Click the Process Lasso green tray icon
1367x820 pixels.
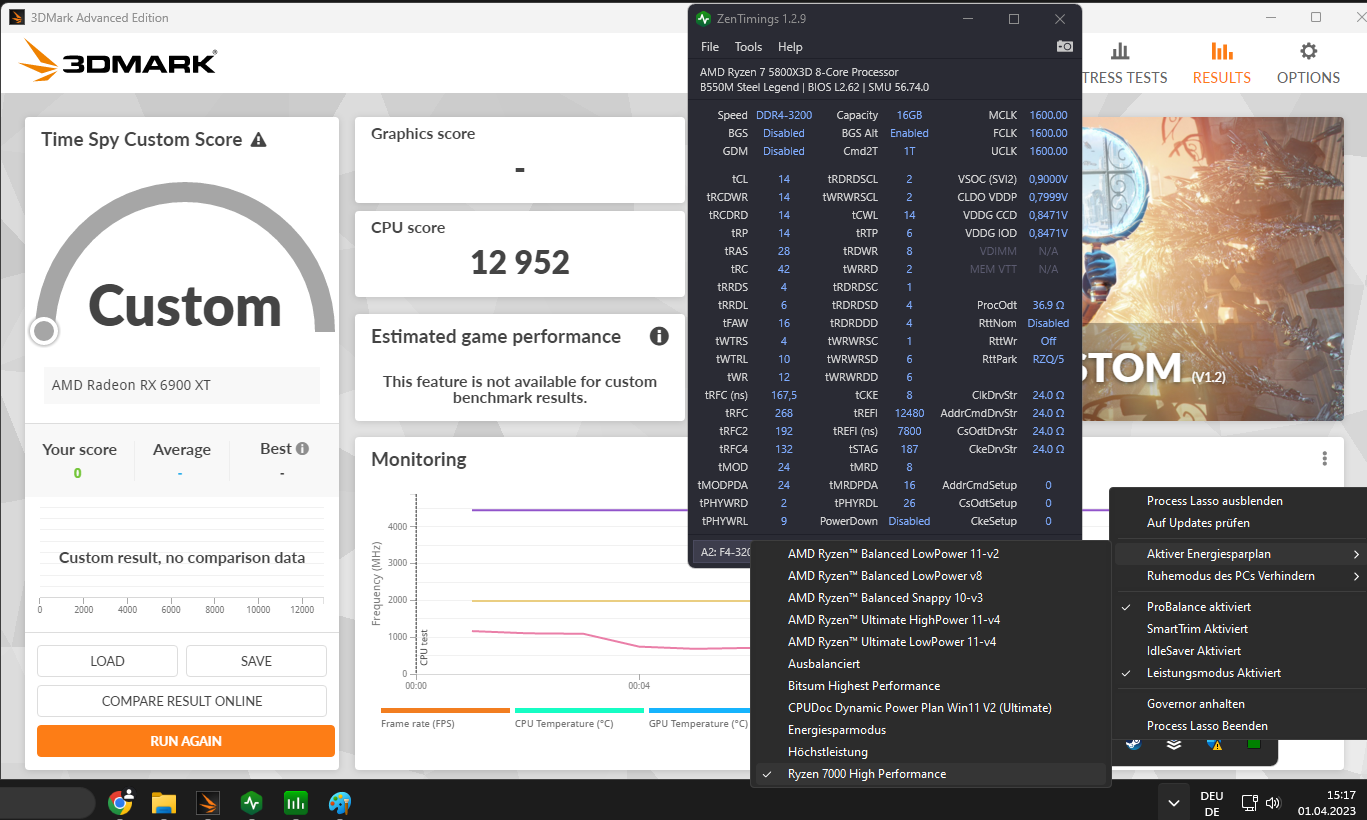click(x=1254, y=744)
